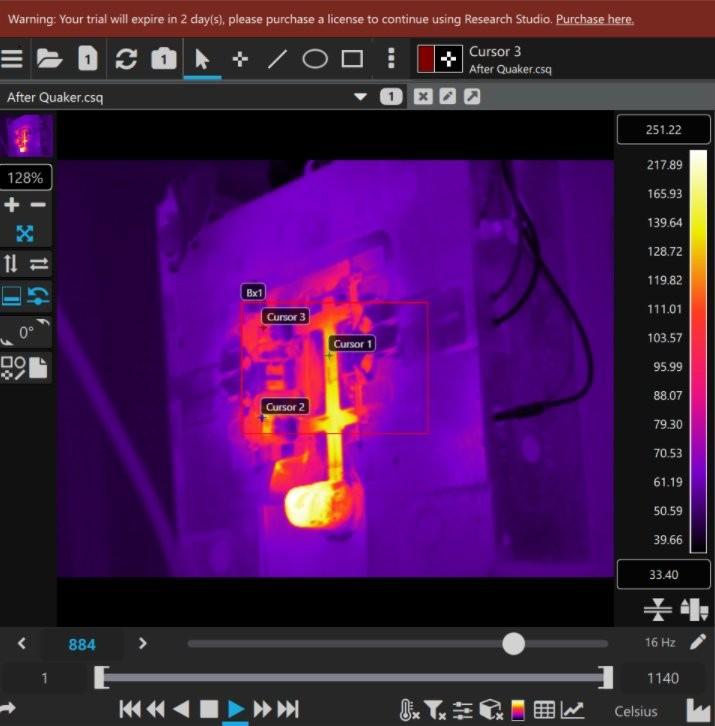
Task: Select the arrow pointer tool
Action: click(x=202, y=59)
